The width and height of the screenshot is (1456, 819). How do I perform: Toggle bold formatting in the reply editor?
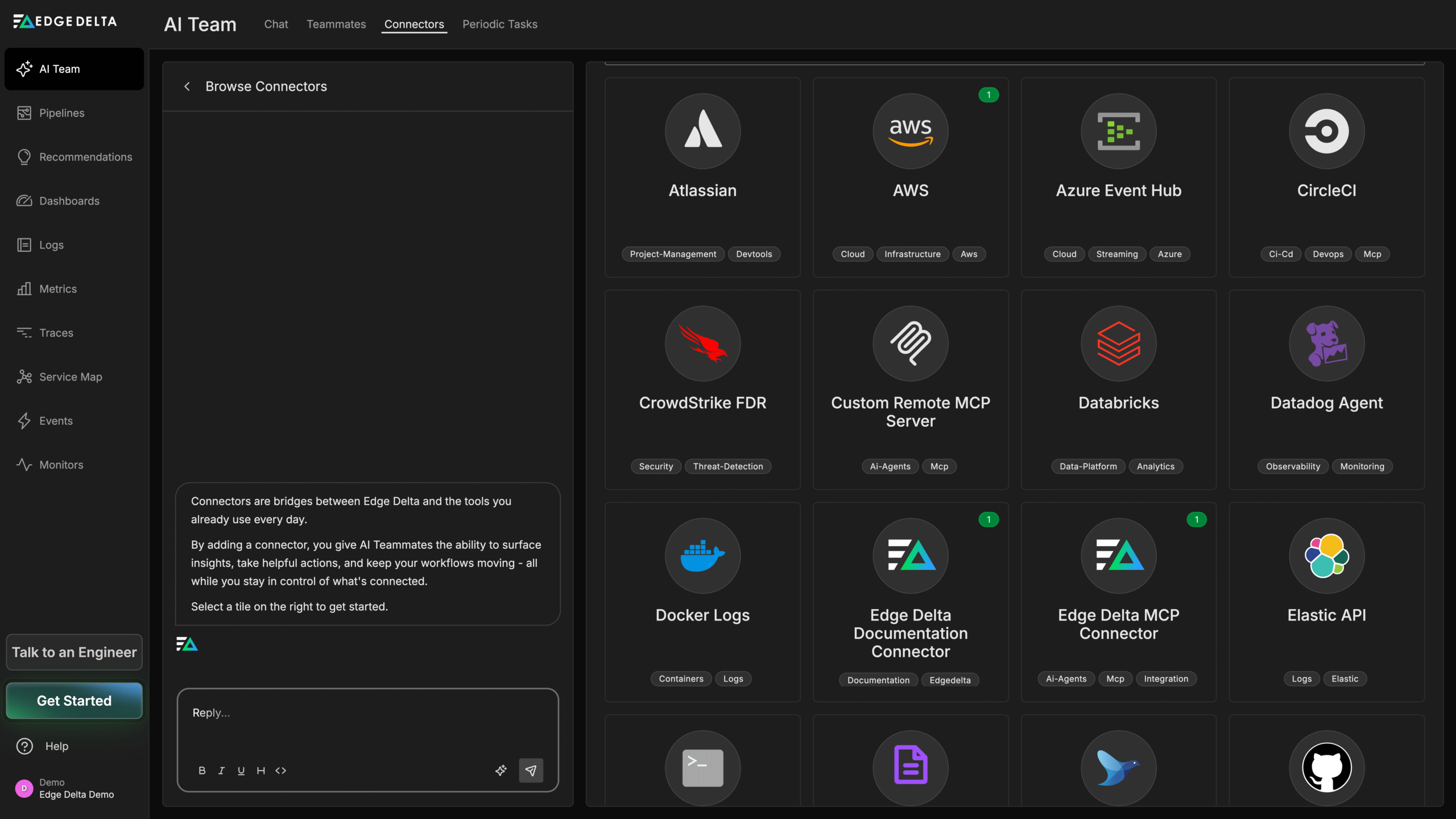click(x=202, y=771)
